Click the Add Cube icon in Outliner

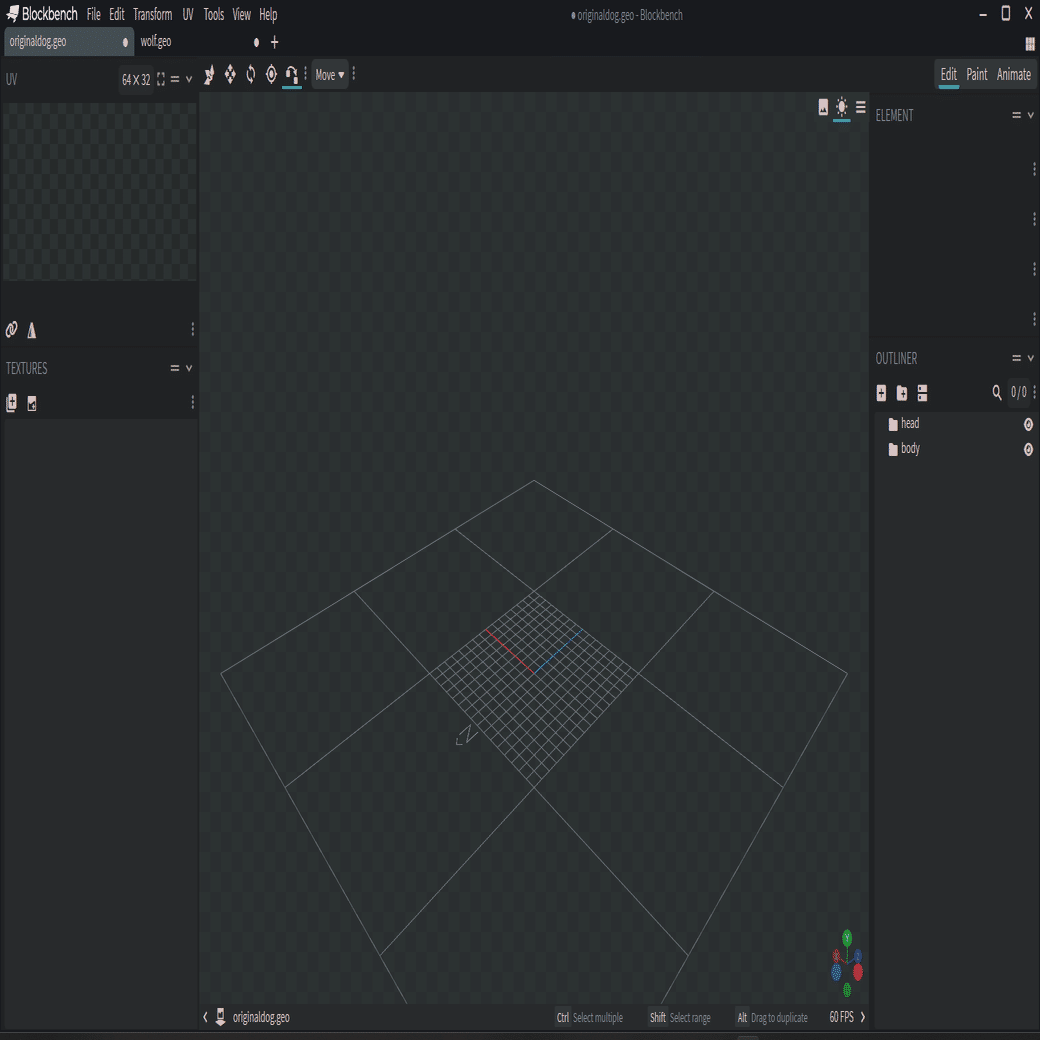click(x=881, y=393)
